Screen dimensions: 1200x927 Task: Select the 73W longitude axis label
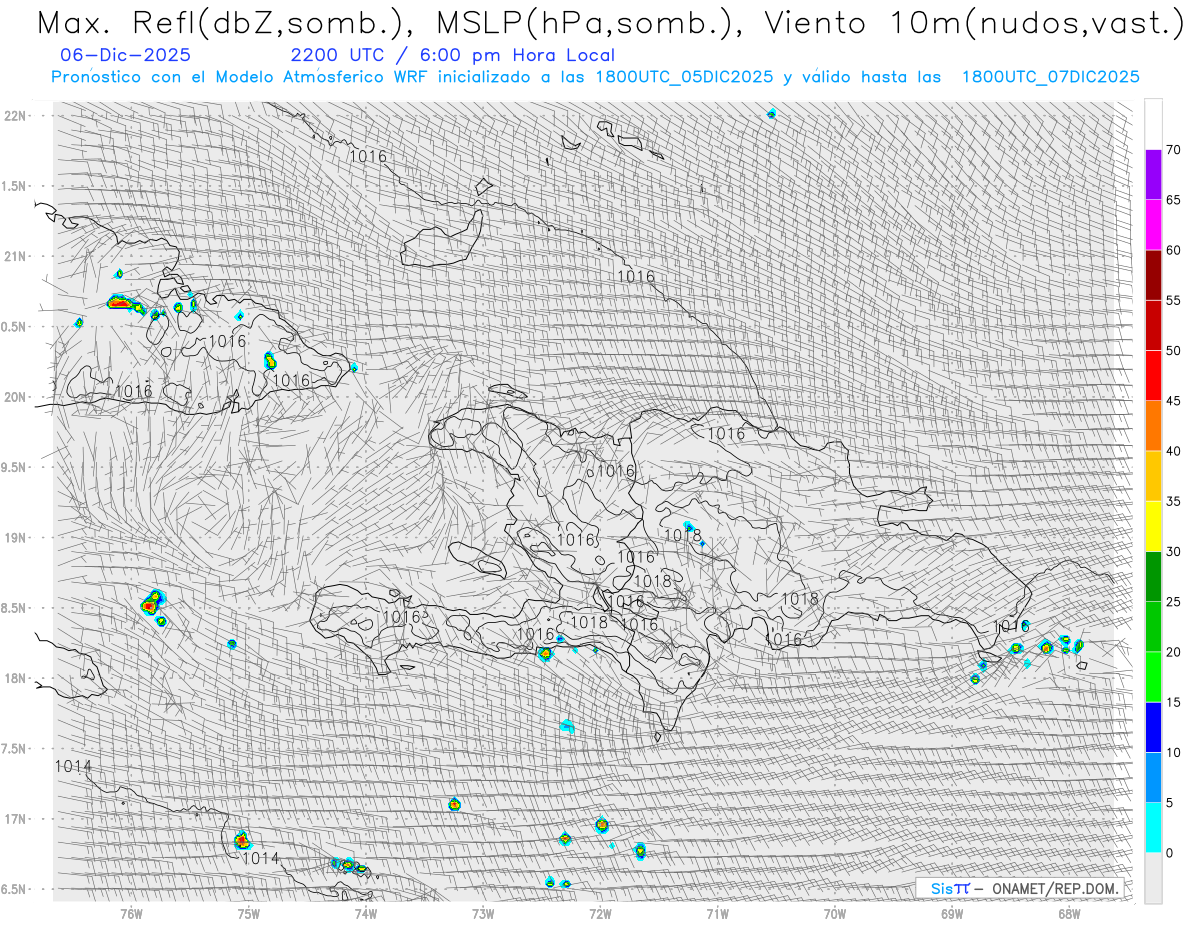coord(483,913)
